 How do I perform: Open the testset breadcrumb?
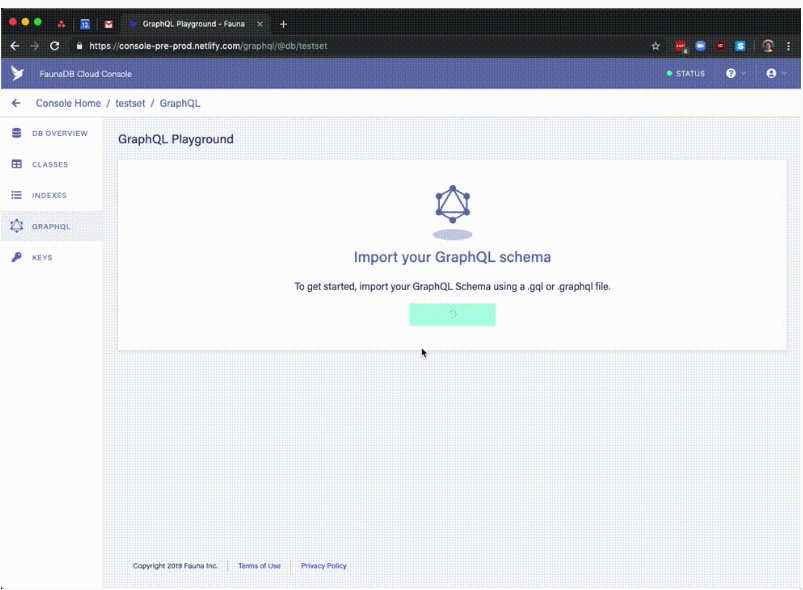(130, 103)
